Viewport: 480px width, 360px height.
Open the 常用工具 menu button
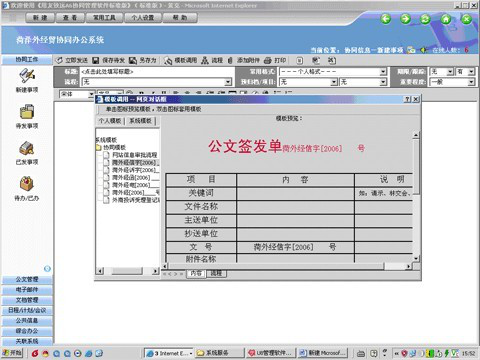104,18
